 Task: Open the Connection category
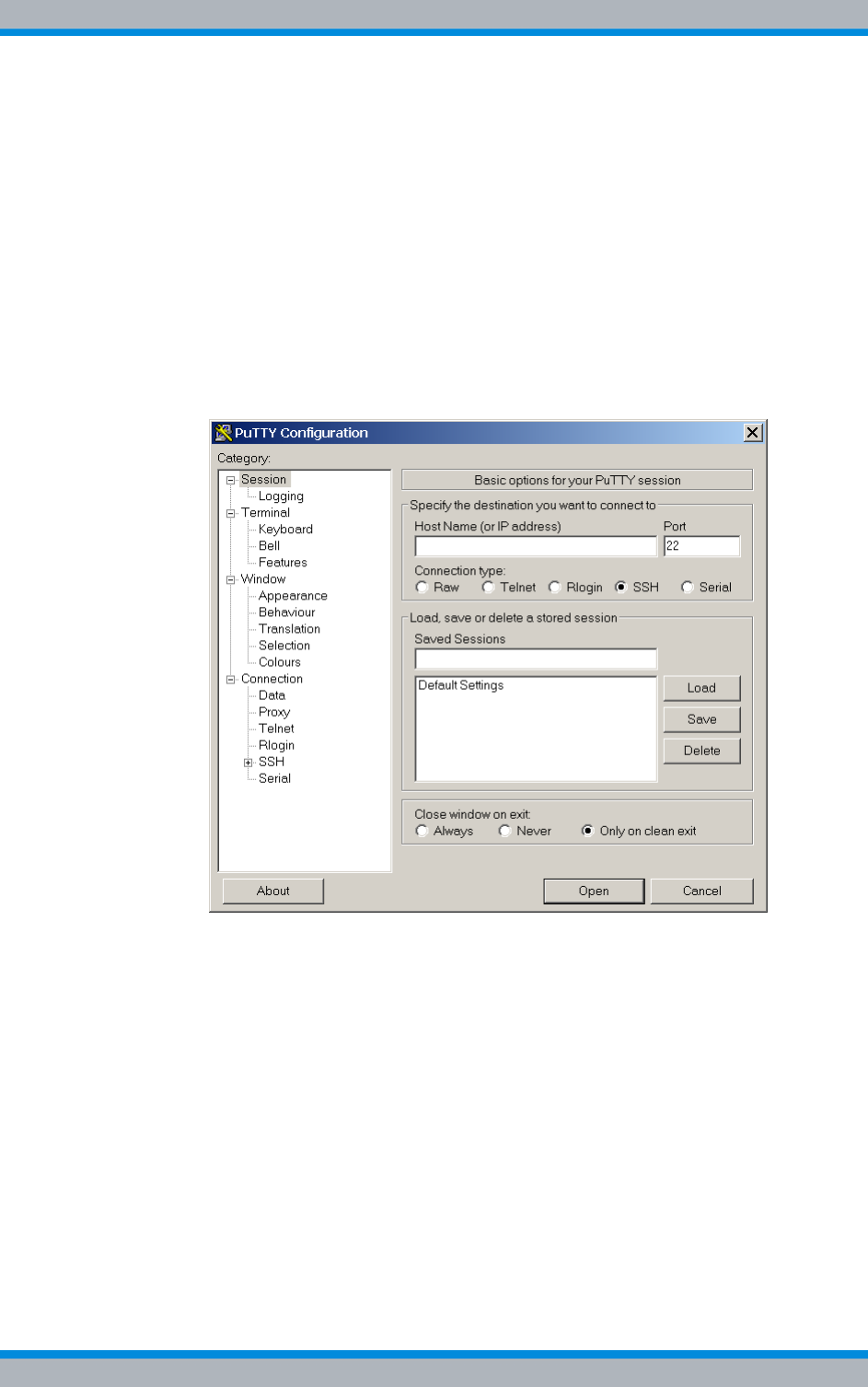click(x=272, y=679)
